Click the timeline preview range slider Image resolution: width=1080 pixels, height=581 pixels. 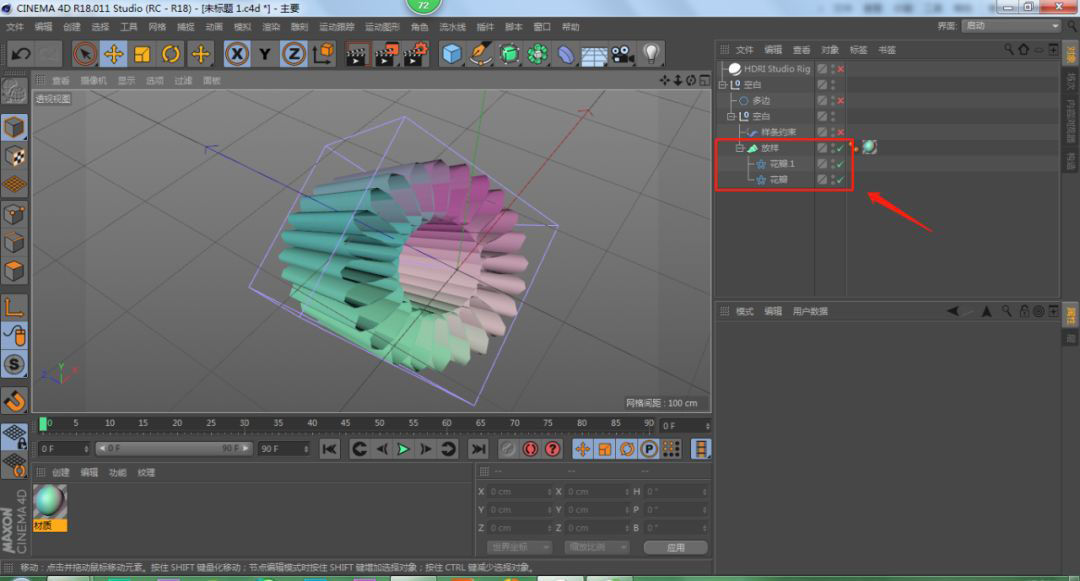coord(174,448)
